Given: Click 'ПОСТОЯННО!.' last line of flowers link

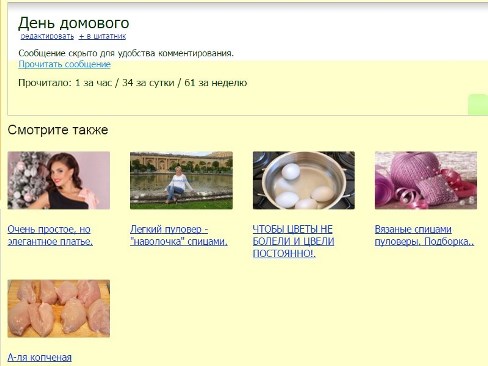Looking at the screenshot, I should coord(284,254).
